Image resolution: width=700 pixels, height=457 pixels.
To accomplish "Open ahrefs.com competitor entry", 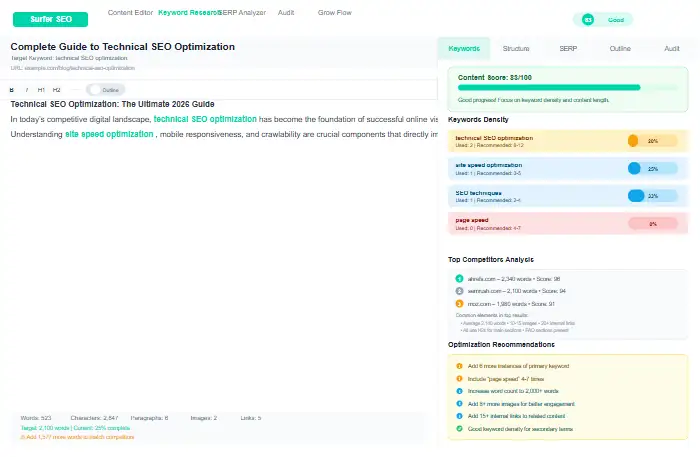I will coord(514,279).
